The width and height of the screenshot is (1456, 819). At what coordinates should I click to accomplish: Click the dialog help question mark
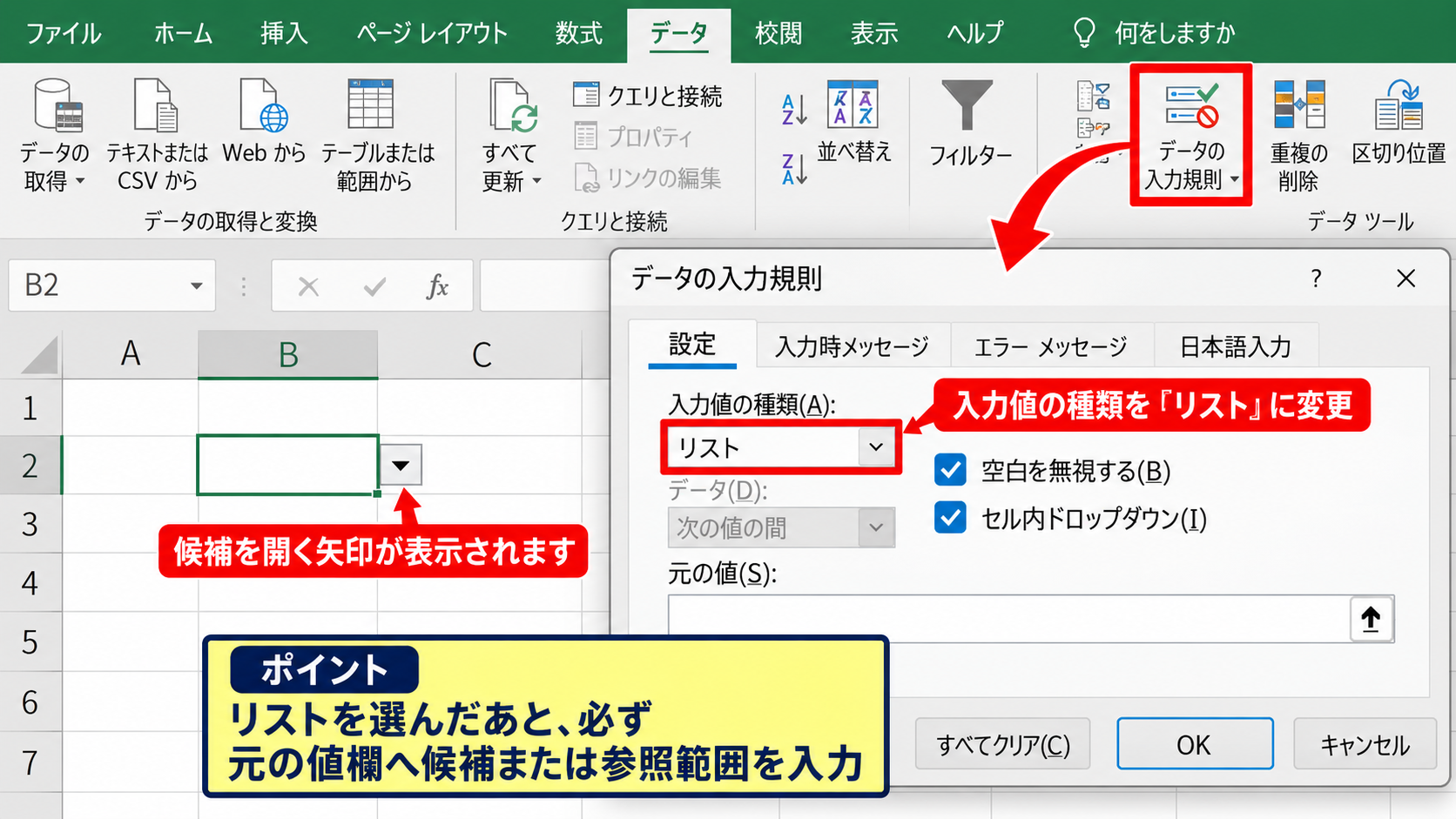tap(1316, 279)
